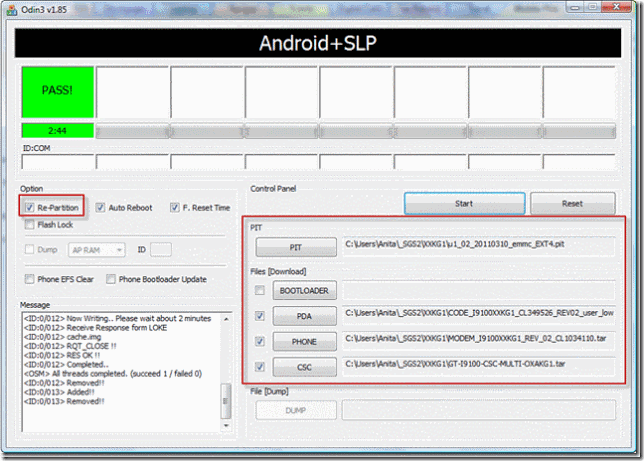Screen dimensions: 644x461
Task: Click the first ID:COM port box
Action: click(58, 162)
